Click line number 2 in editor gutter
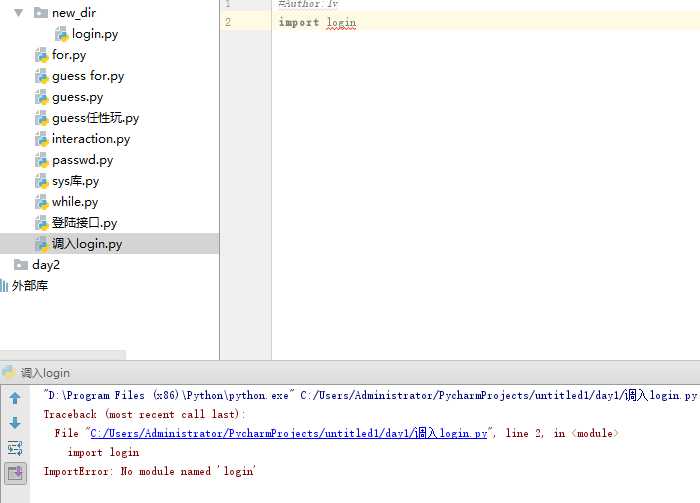 point(228,22)
